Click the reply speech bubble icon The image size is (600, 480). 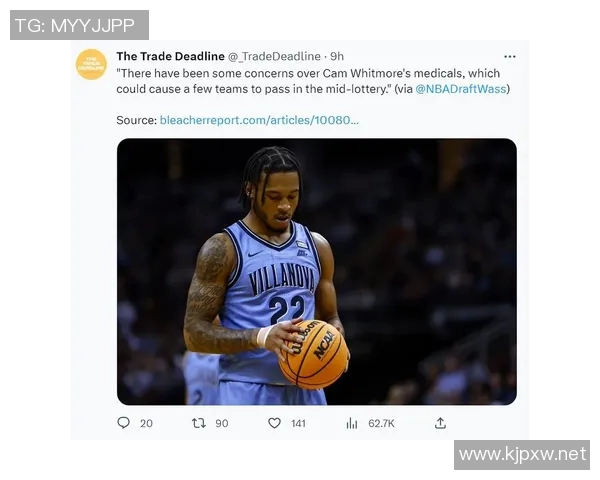(124, 423)
